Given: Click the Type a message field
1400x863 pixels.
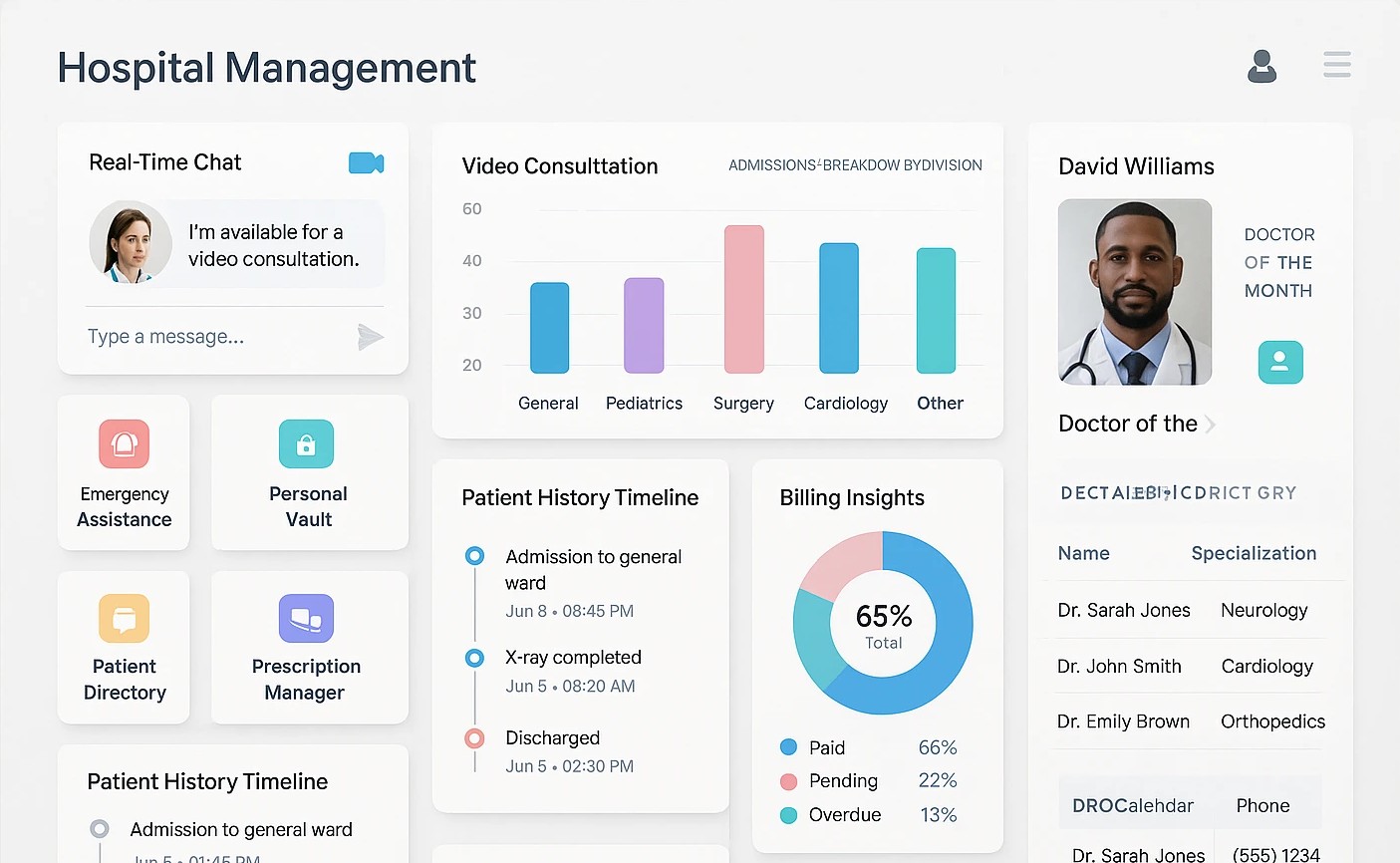Looking at the screenshot, I should [209, 337].
